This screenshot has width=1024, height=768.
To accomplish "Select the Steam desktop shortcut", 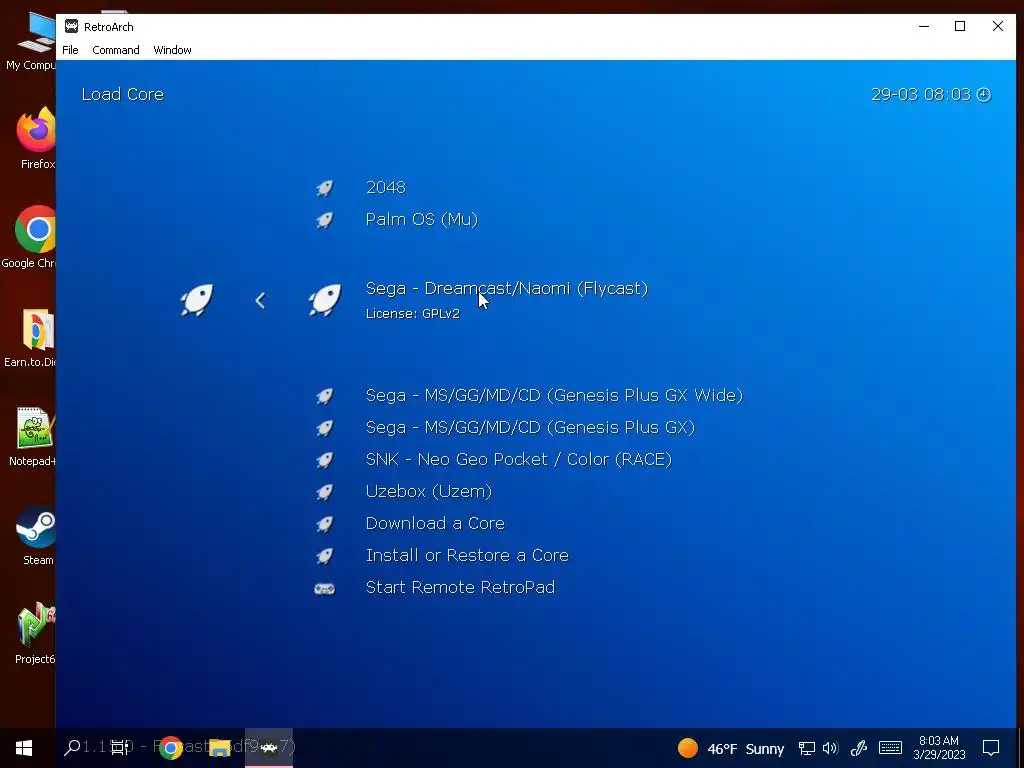I will [36, 535].
